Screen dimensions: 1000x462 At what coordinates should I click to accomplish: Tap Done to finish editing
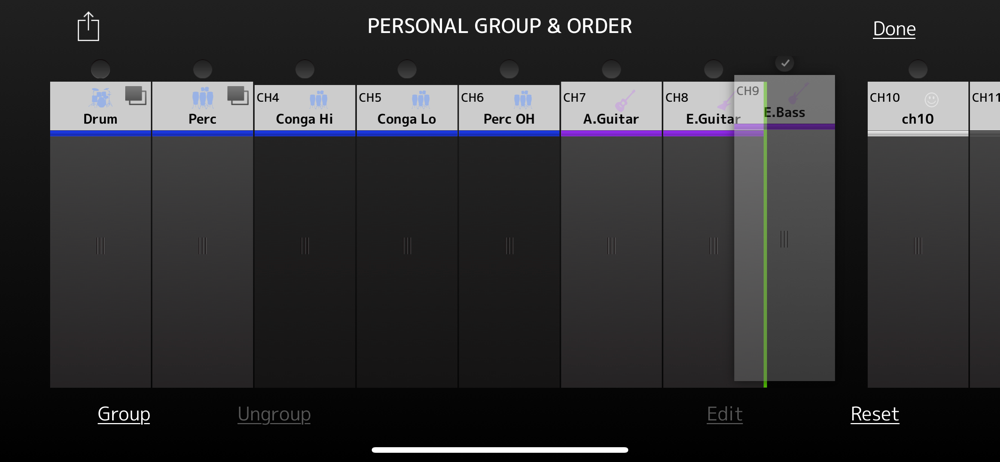[x=894, y=29]
